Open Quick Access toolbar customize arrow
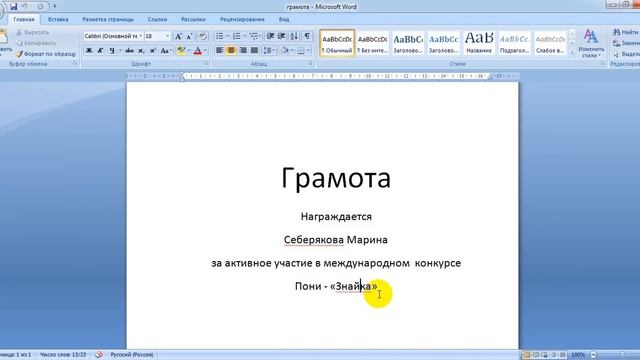Image resolution: width=640 pixels, height=360 pixels. tap(55, 7)
